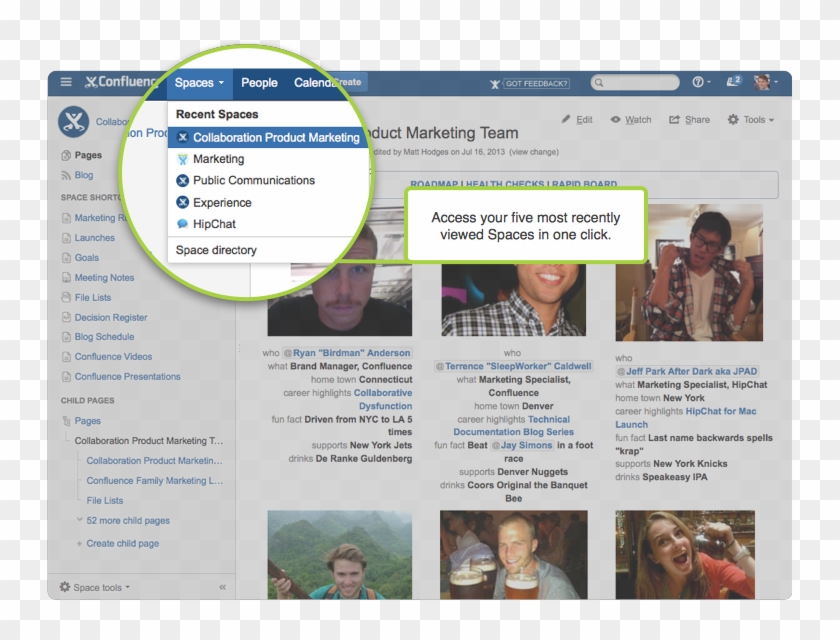Focus the header search field

click(635, 82)
